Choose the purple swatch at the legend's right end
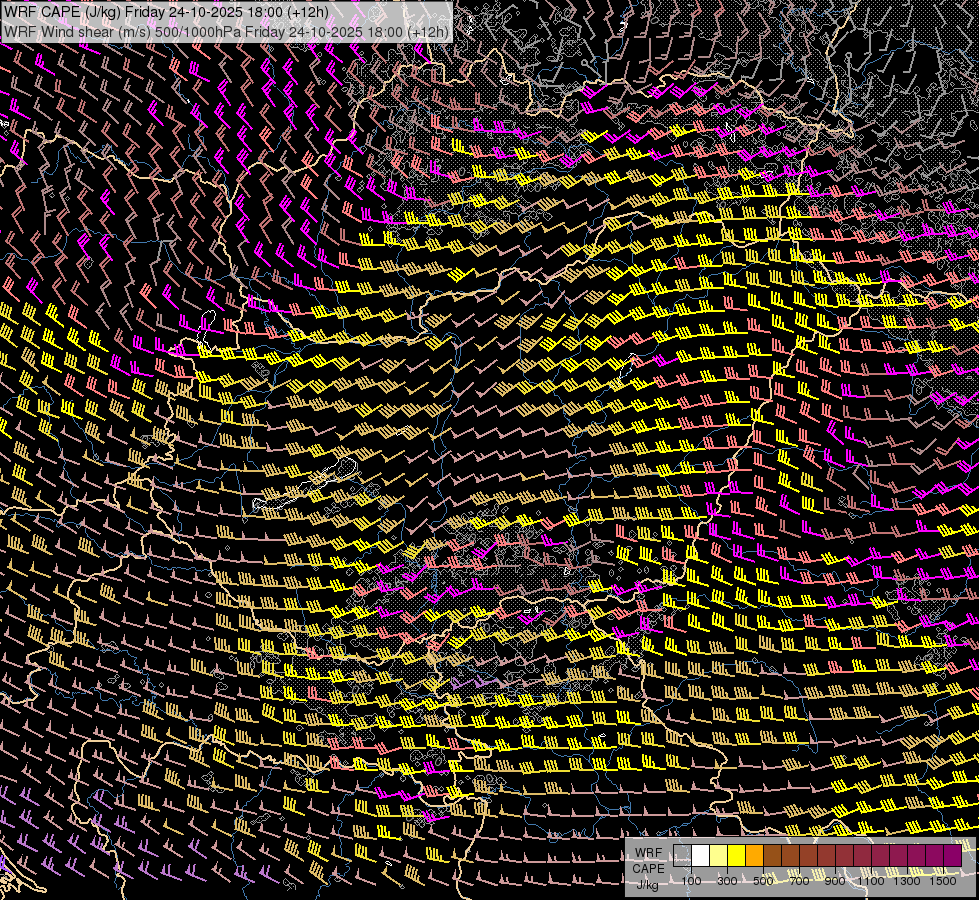Screen dimensions: 979x900 coord(952,856)
